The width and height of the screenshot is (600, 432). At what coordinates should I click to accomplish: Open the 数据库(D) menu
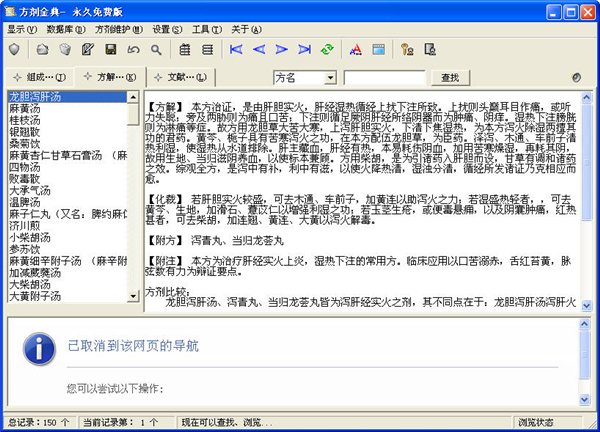tap(66, 29)
